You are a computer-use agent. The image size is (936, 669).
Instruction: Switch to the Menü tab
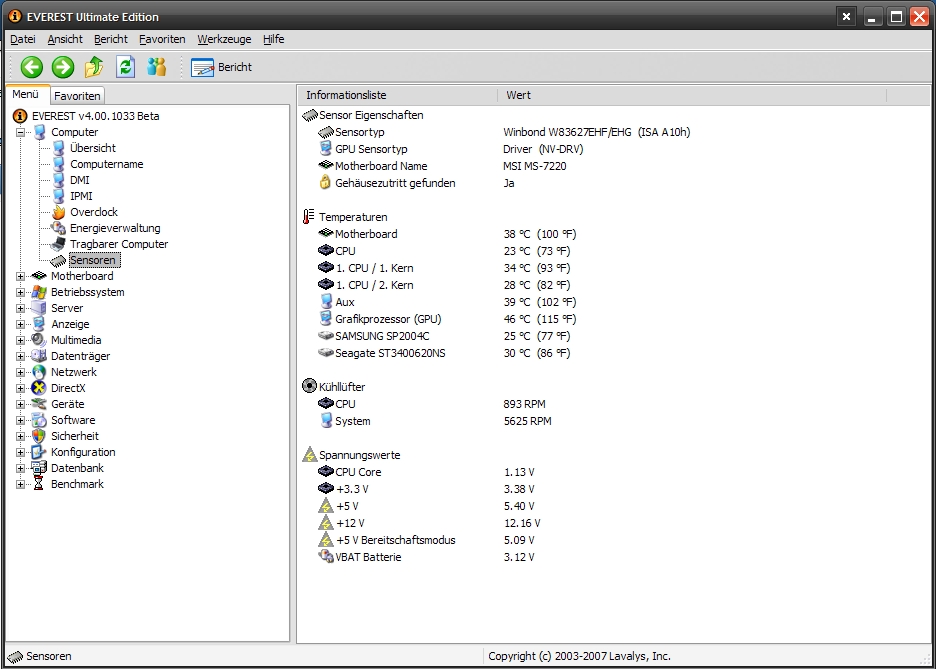(26, 94)
